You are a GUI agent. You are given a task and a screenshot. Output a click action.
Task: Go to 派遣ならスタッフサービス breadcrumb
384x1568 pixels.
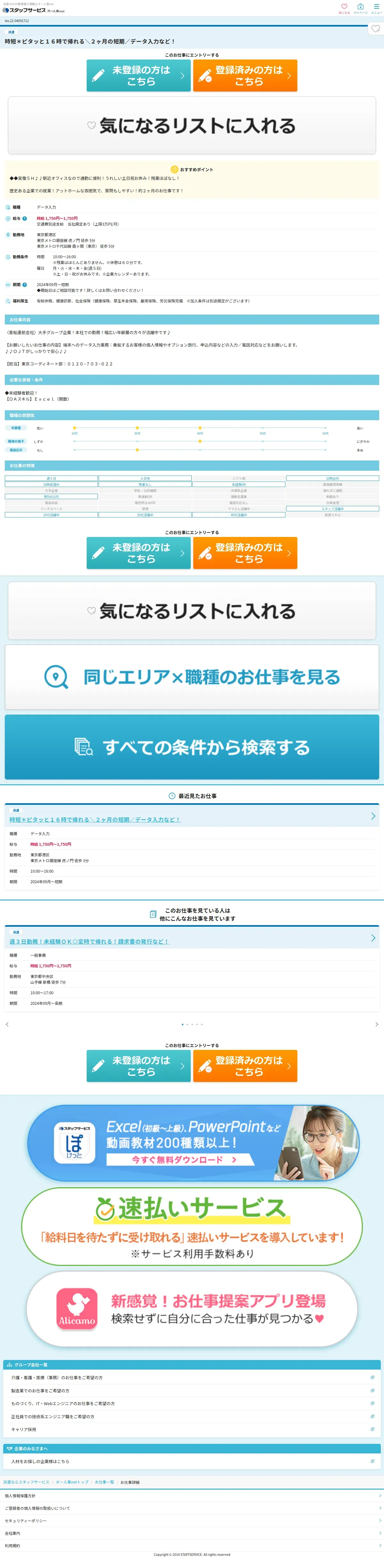(x=26, y=1482)
